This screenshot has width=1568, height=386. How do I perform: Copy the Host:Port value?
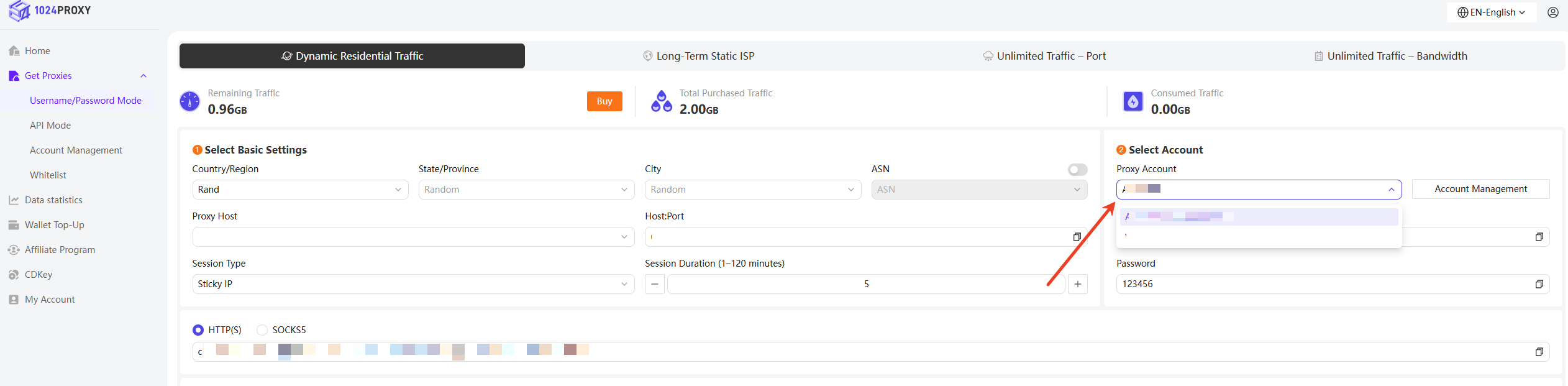(1077, 237)
